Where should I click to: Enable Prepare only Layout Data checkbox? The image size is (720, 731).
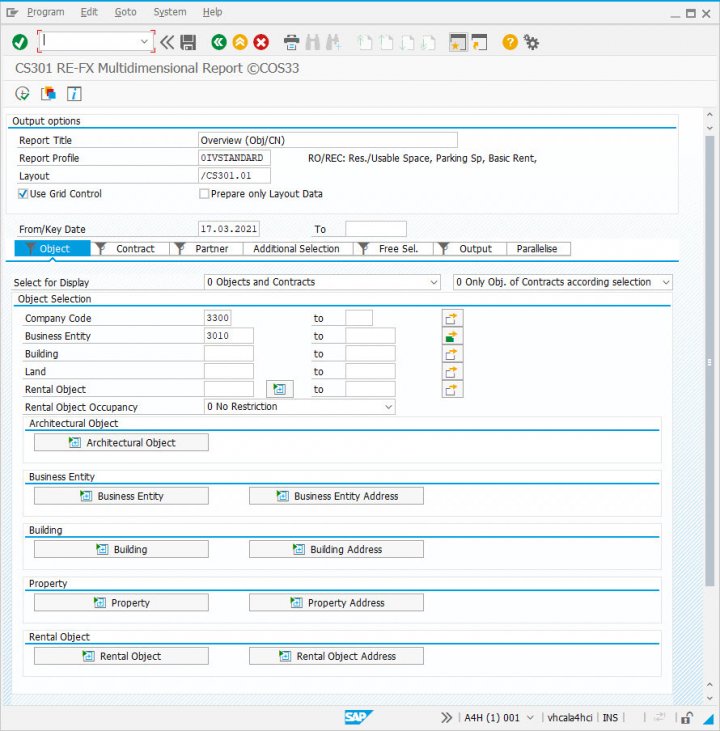pyautogui.click(x=205, y=194)
